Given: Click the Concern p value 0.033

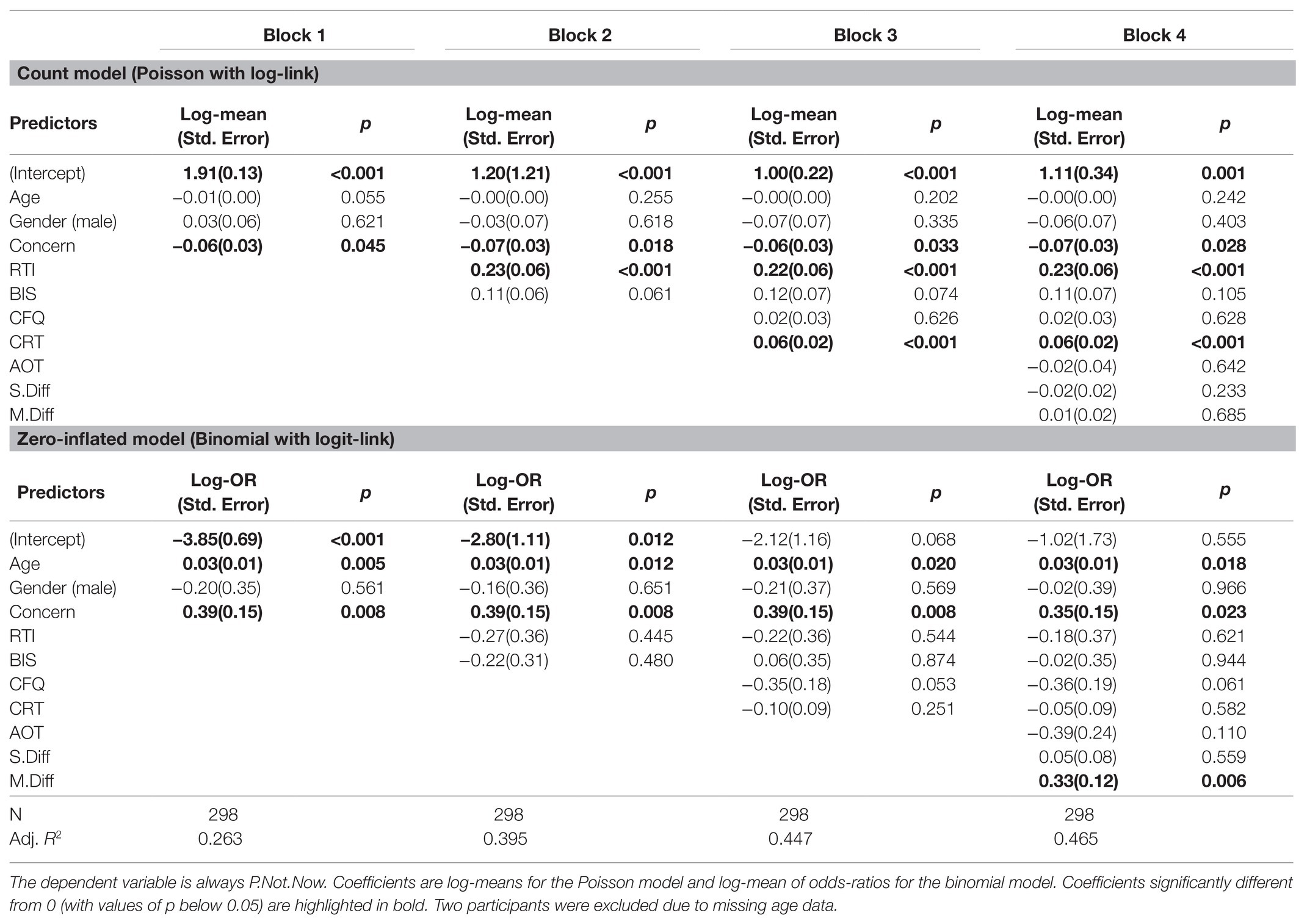Looking at the screenshot, I should click(x=936, y=246).
